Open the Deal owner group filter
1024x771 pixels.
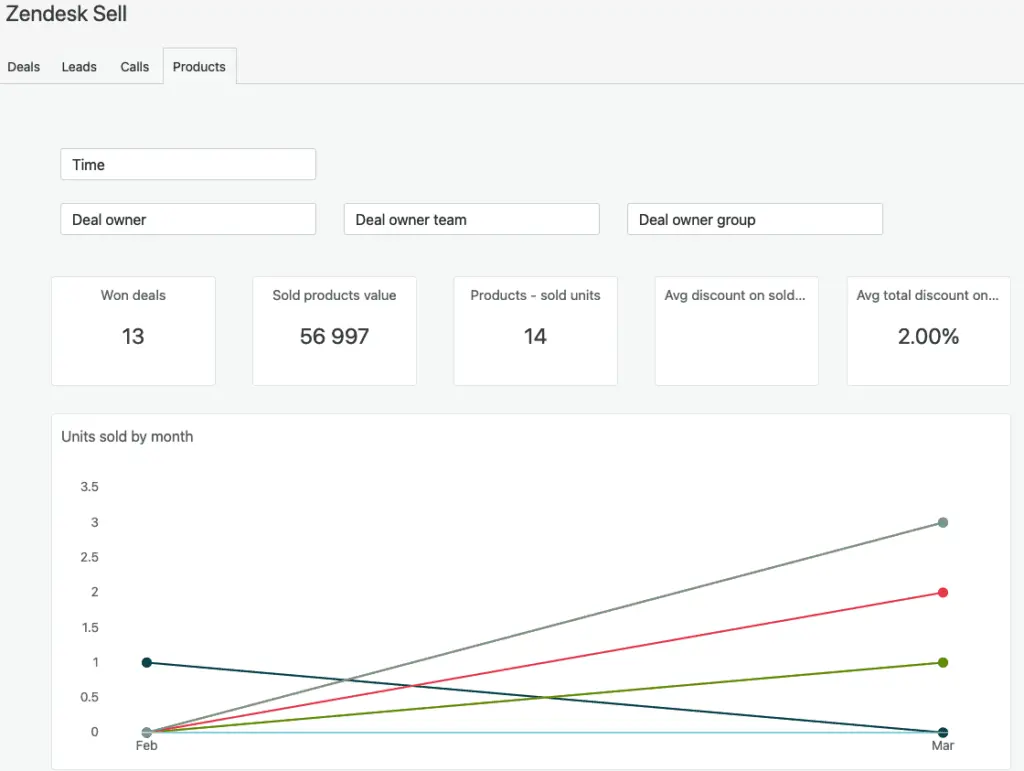tap(755, 219)
